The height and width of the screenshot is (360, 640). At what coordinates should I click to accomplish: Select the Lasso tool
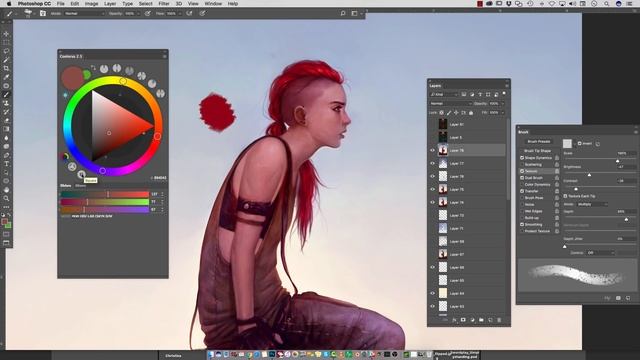pos(6,51)
